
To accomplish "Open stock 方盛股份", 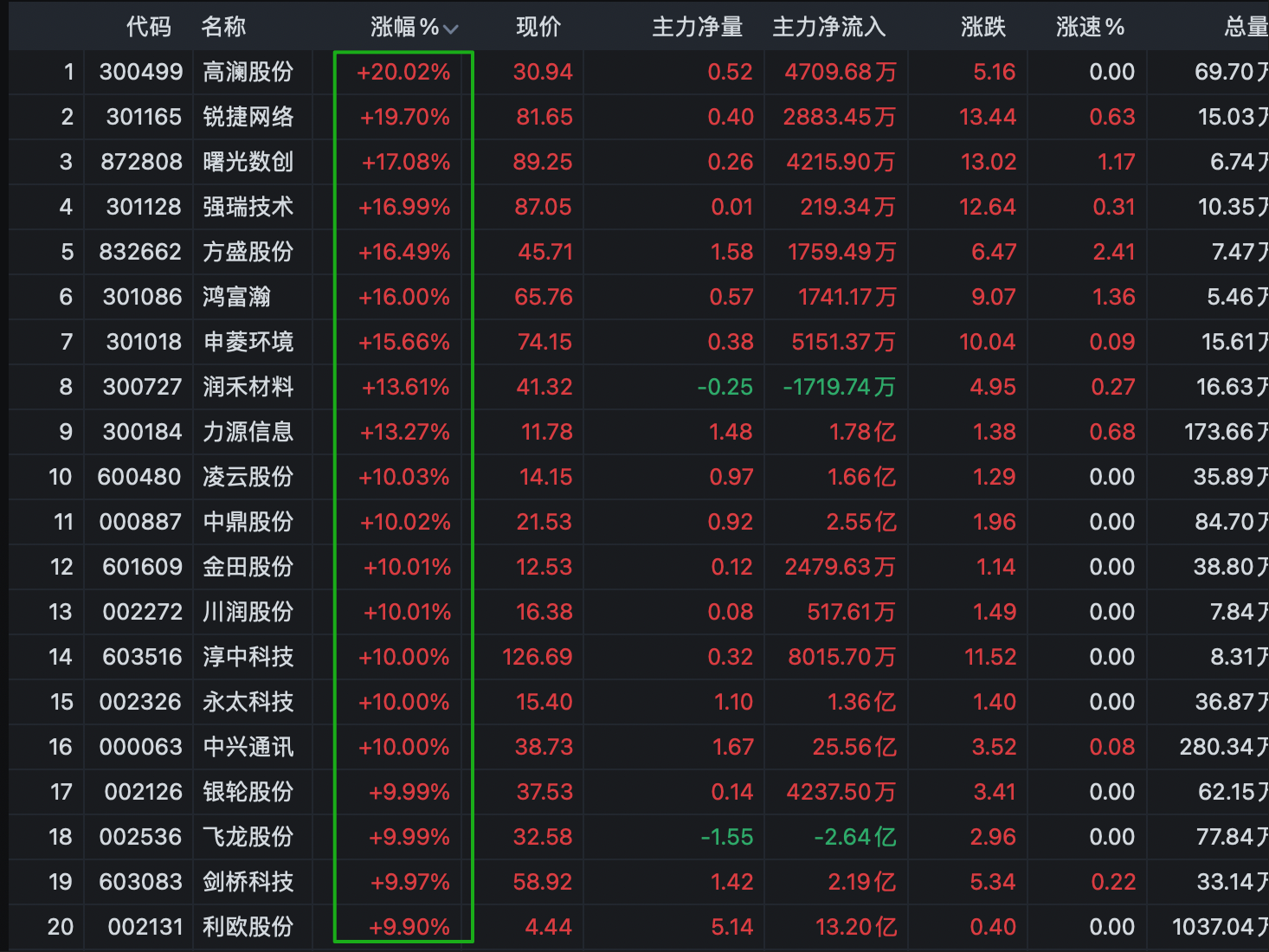I will [x=248, y=252].
